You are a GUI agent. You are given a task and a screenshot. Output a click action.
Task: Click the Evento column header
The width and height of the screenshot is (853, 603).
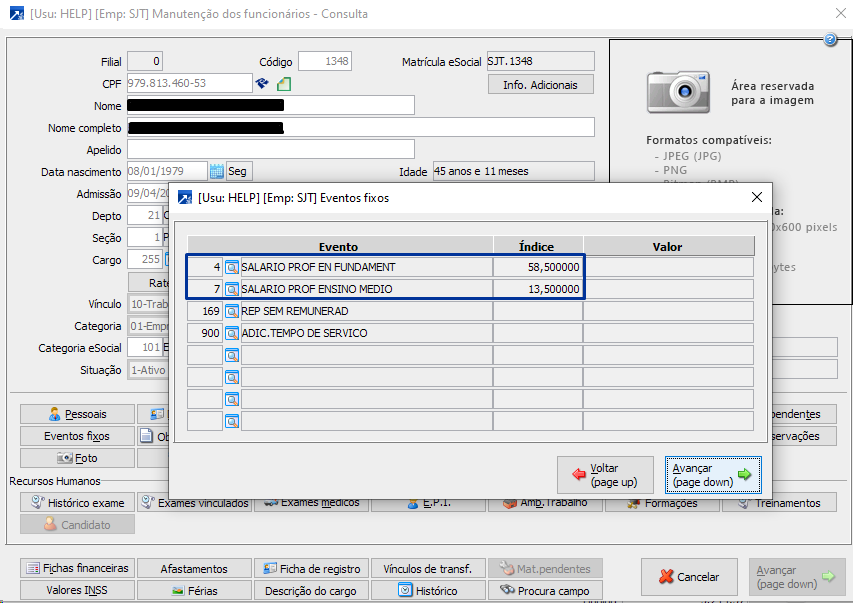[x=340, y=247]
